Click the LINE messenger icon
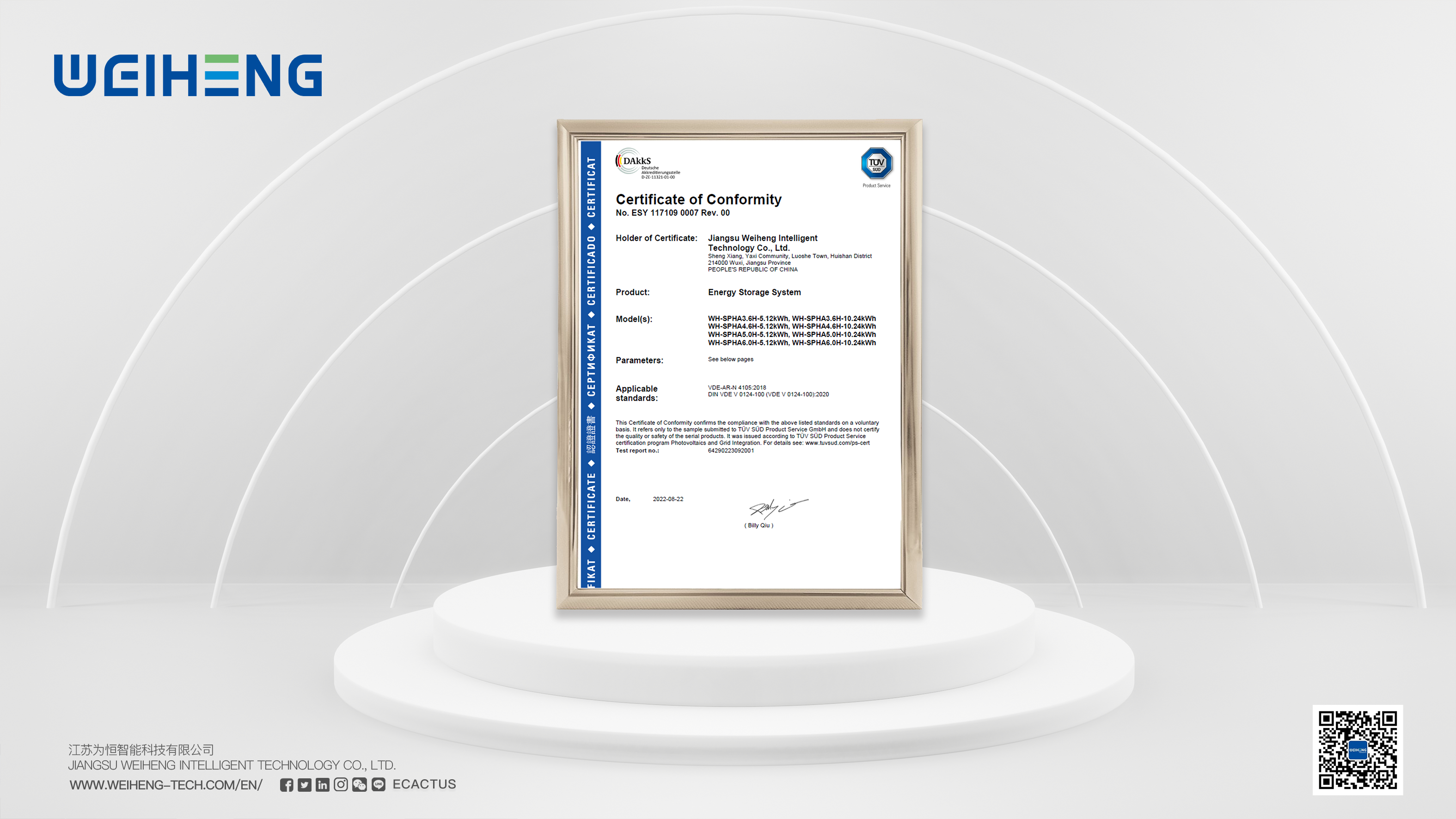 [379, 784]
